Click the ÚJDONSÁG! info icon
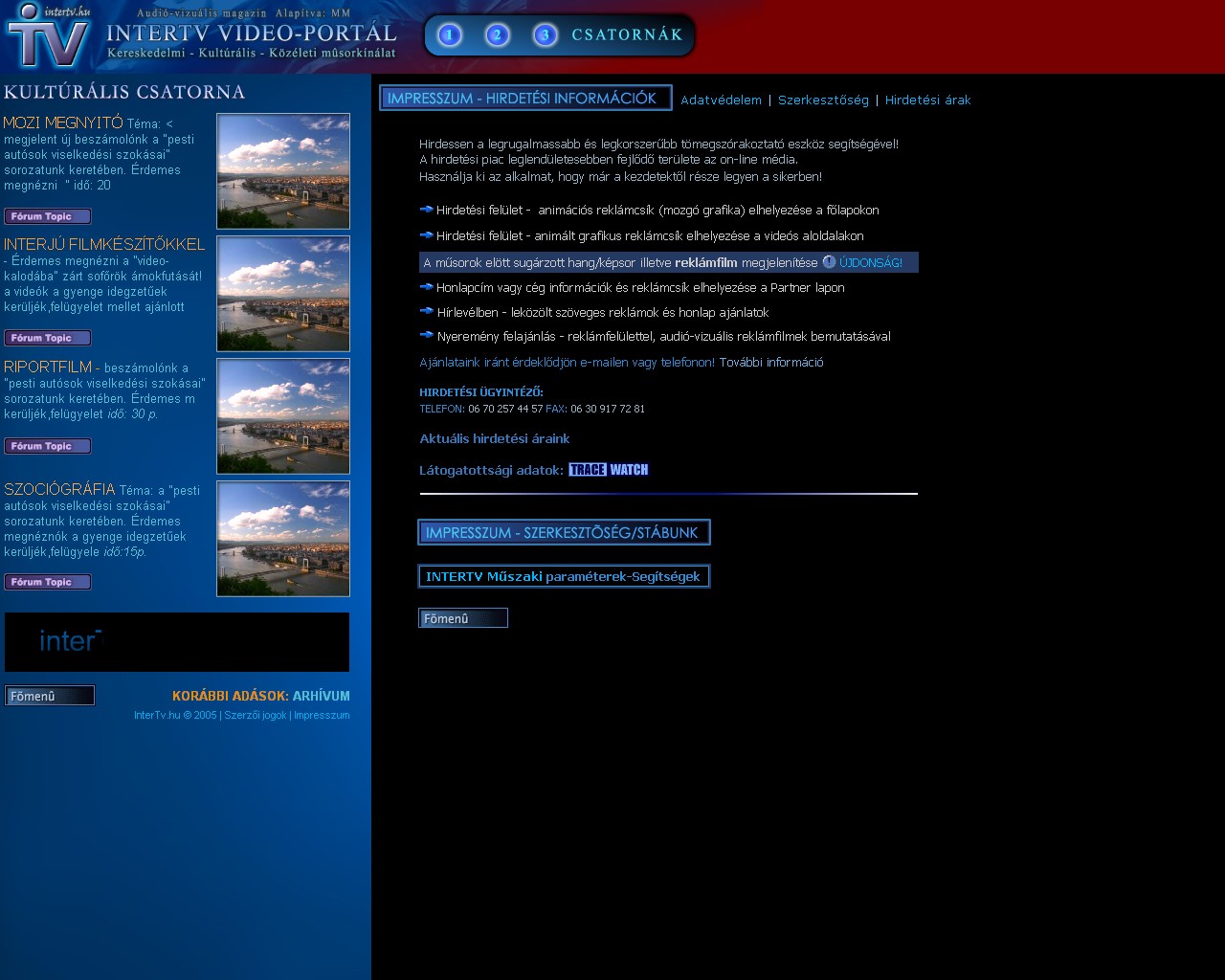The height and width of the screenshot is (980, 1225). [829, 261]
